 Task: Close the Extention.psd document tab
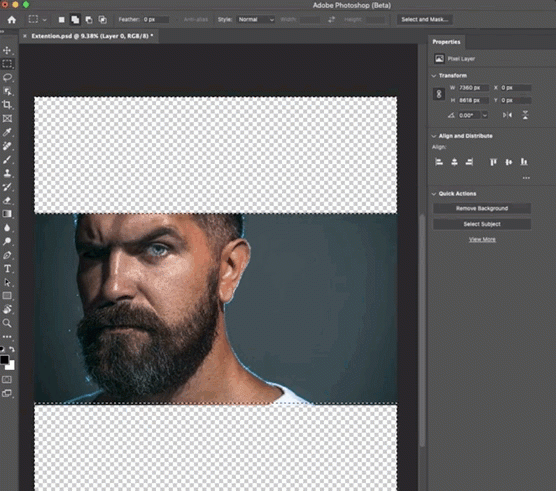pos(24,36)
